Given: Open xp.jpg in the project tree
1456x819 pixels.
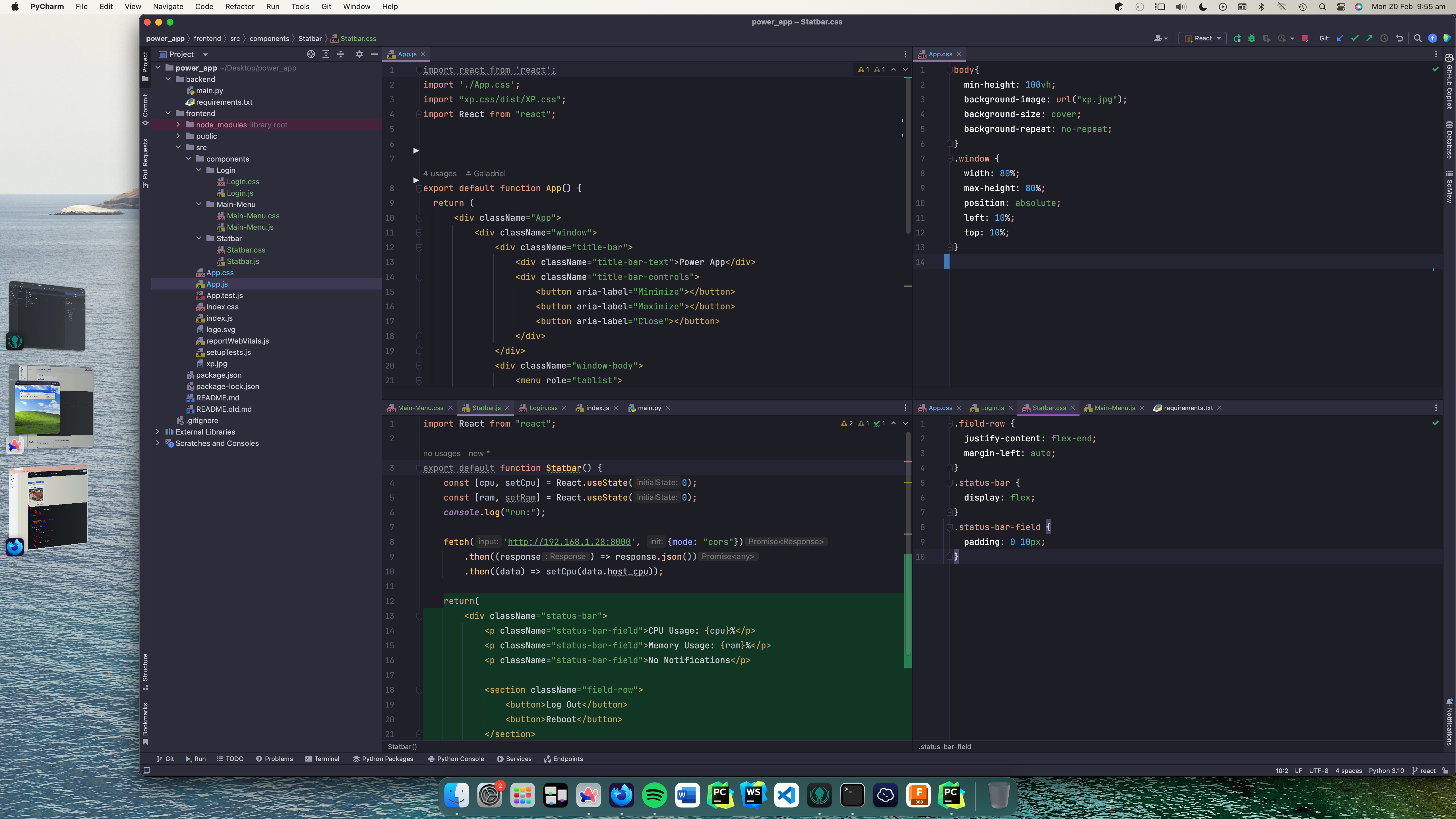Looking at the screenshot, I should (216, 363).
